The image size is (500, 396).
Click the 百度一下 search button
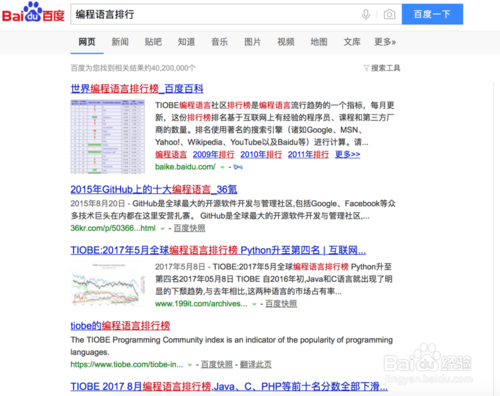click(x=432, y=14)
